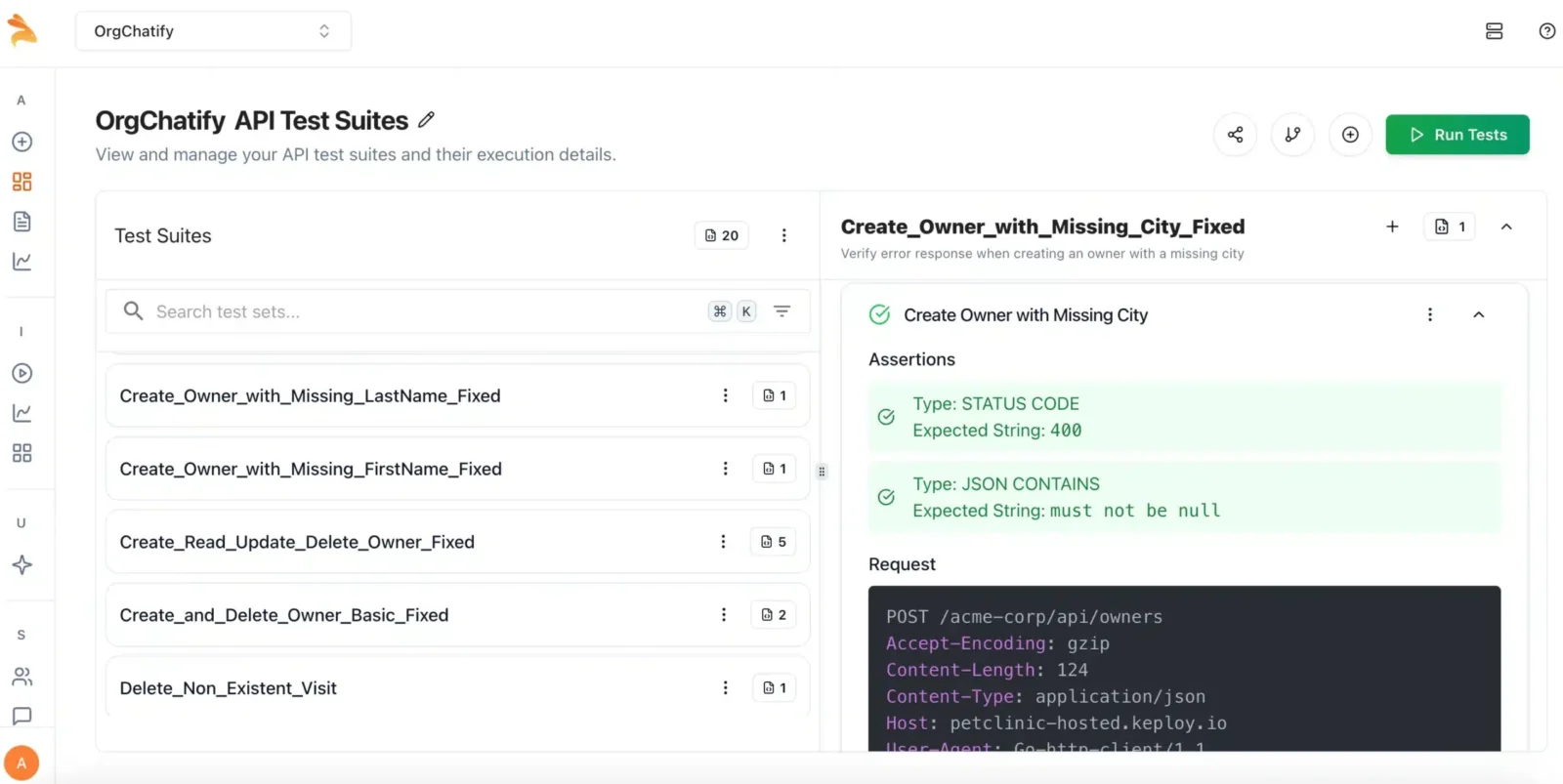This screenshot has height=784, width=1563.
Task: Open the server stack icon at top right
Action: [x=1494, y=31]
